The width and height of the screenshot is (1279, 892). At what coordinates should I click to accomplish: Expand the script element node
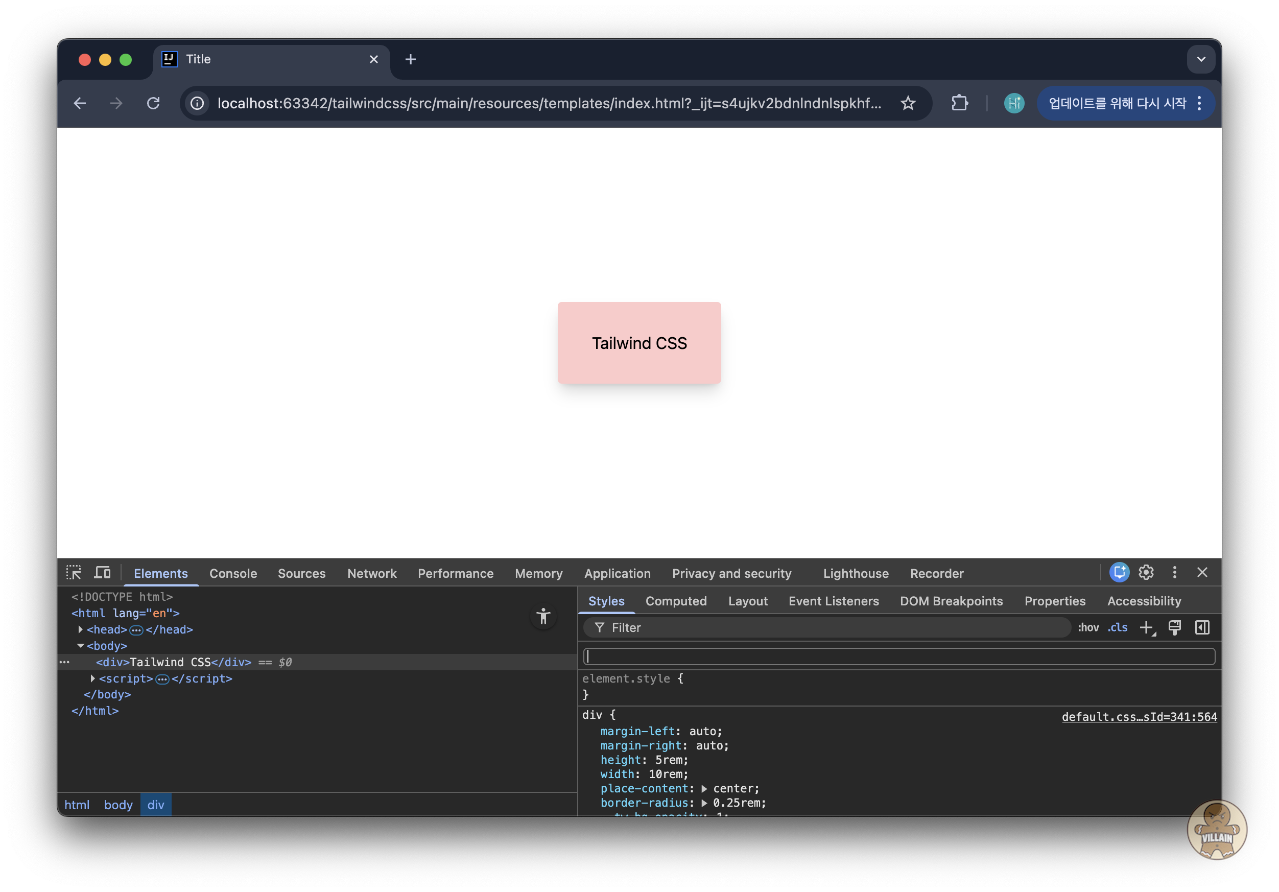[93, 679]
